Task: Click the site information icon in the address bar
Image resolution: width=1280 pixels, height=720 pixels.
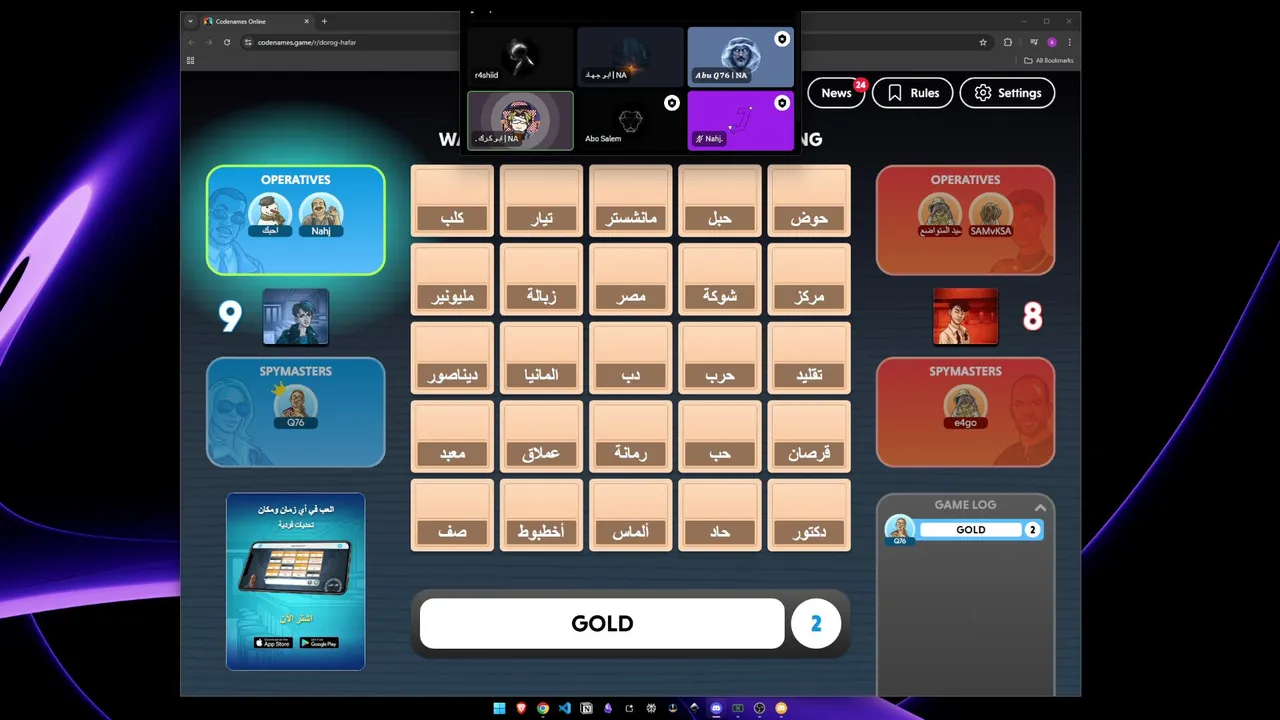Action: (248, 42)
